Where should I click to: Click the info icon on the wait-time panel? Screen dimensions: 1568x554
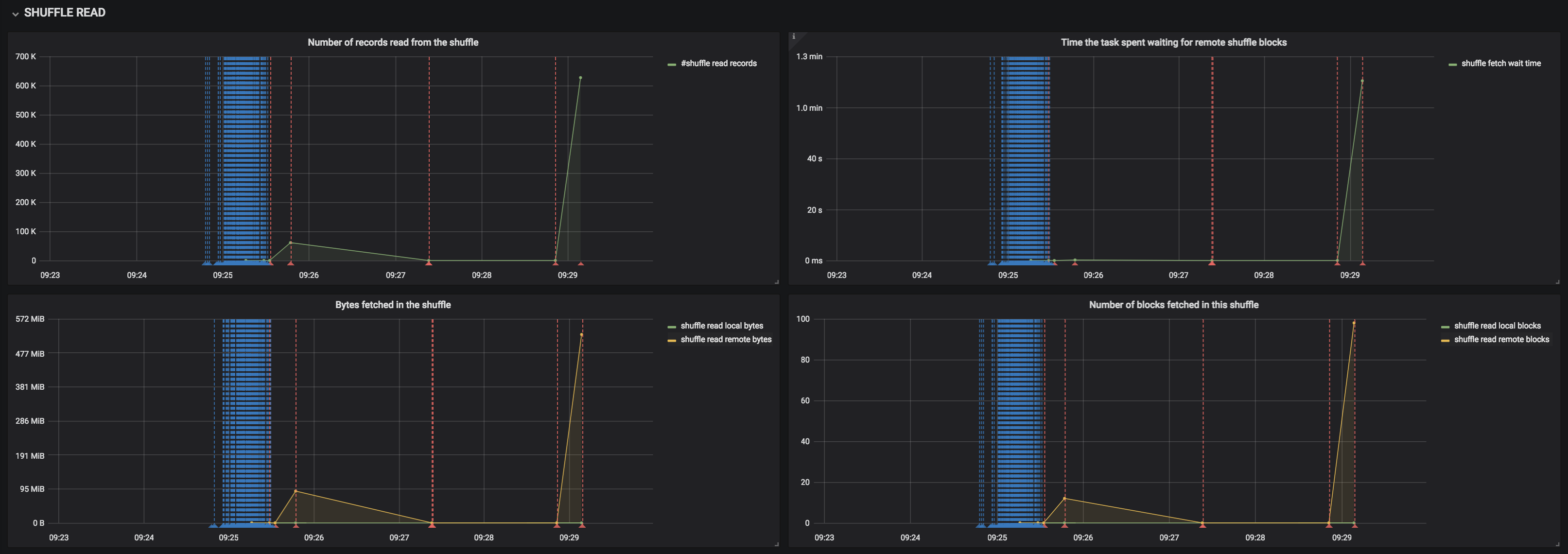pyautogui.click(x=793, y=36)
